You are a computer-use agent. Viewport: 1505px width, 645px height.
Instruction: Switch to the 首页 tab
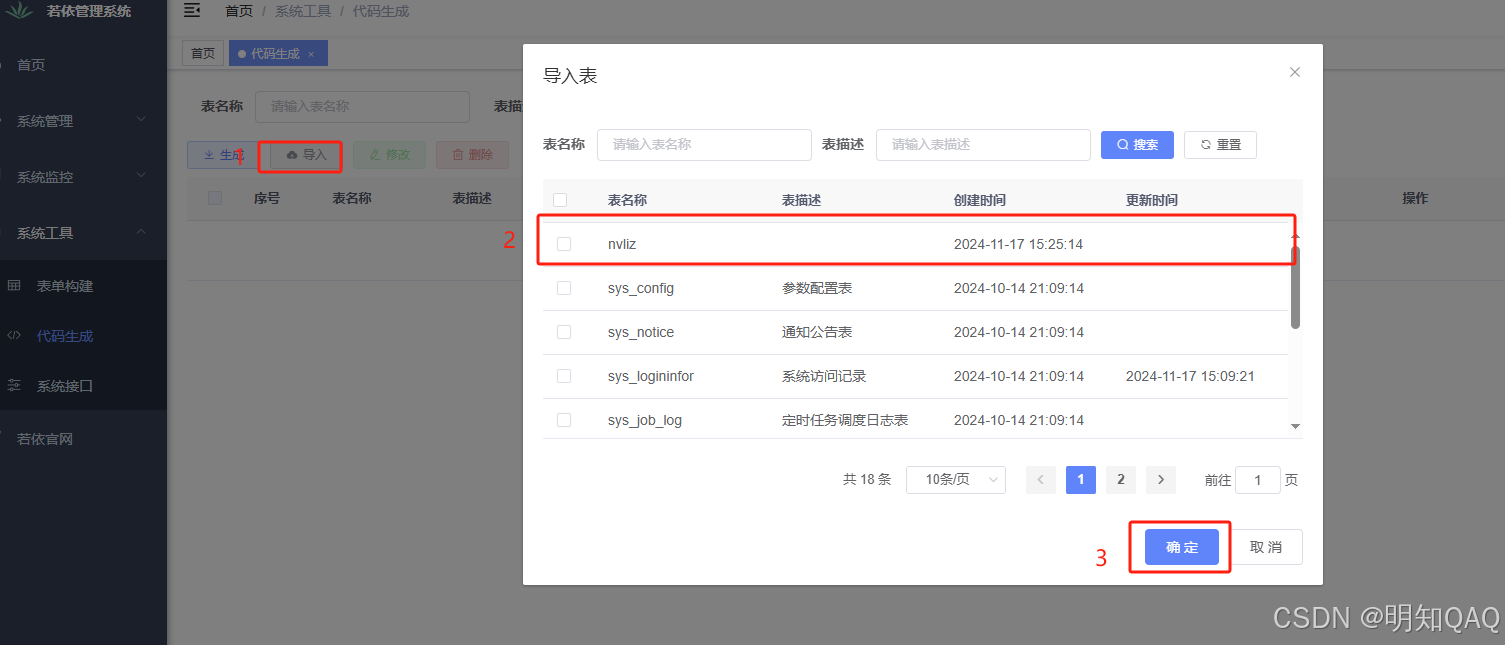(x=203, y=52)
